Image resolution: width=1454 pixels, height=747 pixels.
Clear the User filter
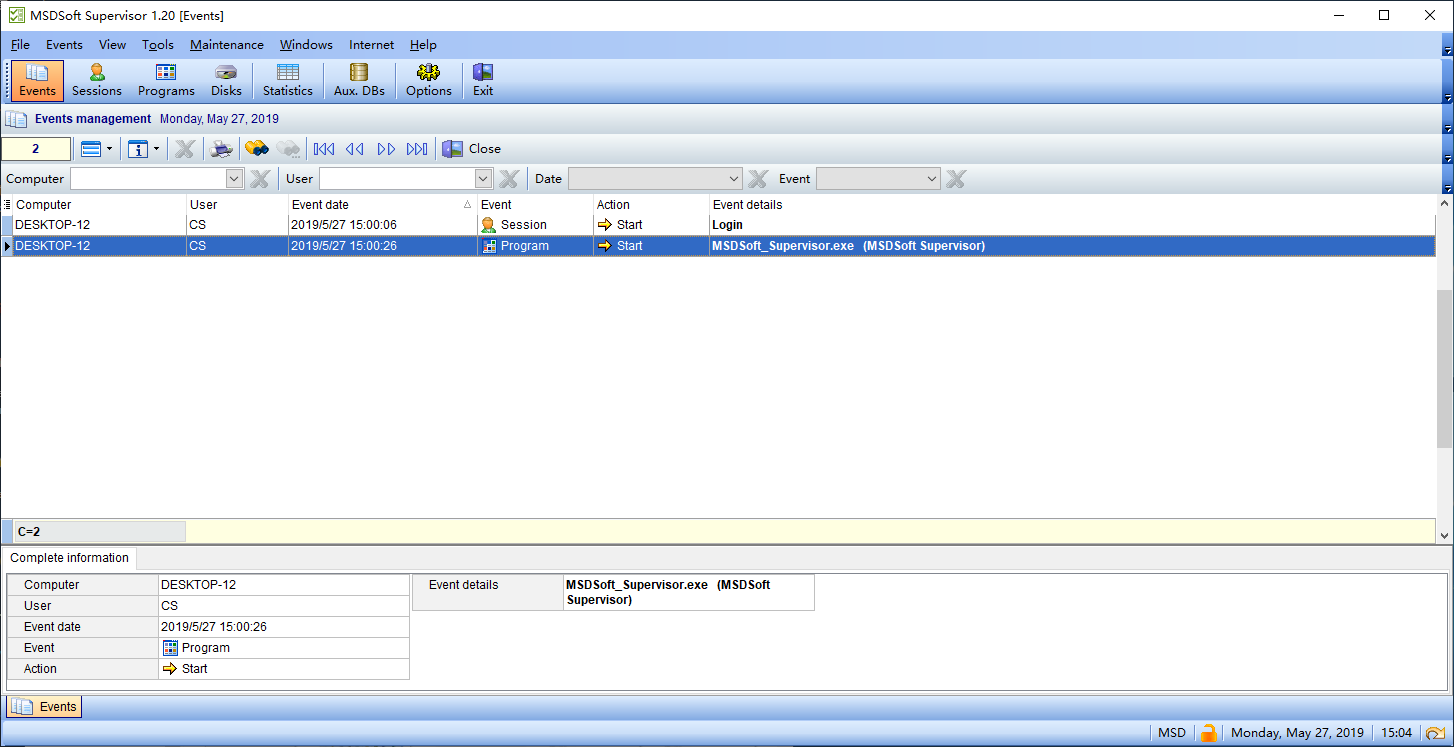point(508,179)
